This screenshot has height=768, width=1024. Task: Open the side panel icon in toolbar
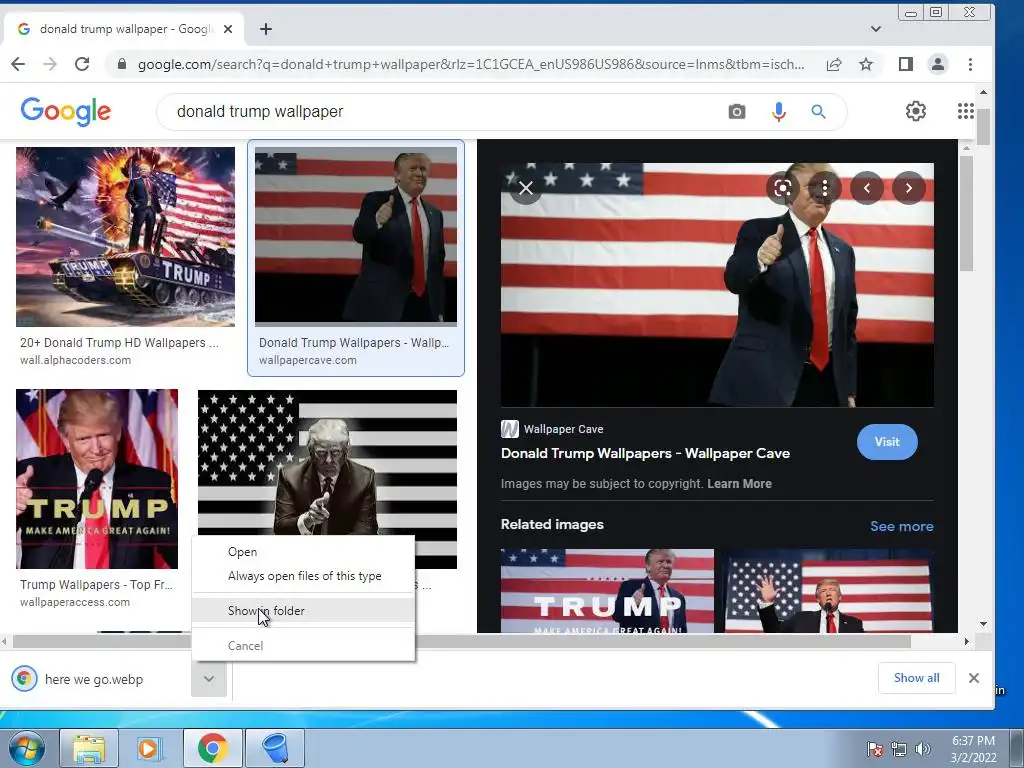[x=906, y=64]
